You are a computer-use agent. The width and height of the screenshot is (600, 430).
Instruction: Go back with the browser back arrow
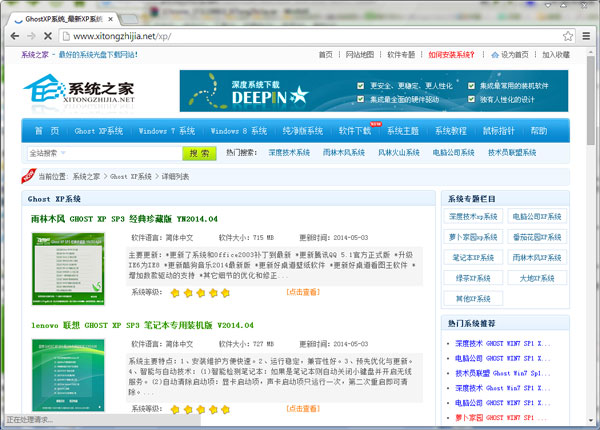[x=15, y=36]
